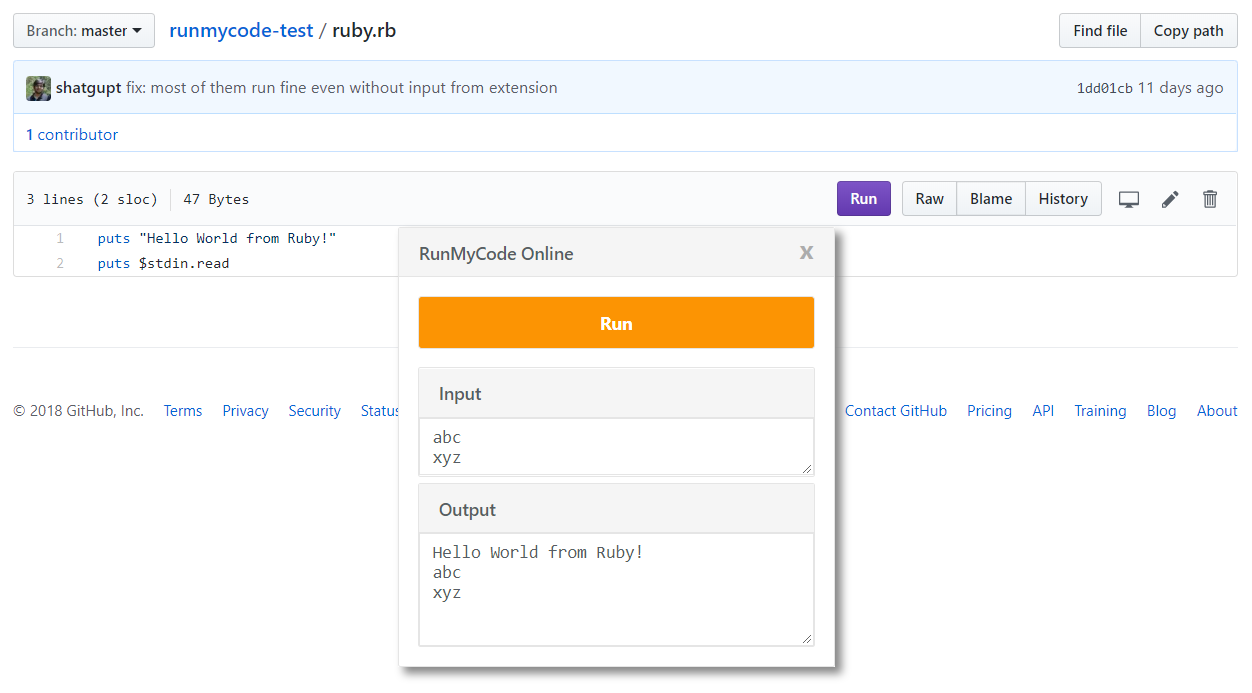
Task: Click the purple Run button in file header
Action: pyautogui.click(x=864, y=199)
